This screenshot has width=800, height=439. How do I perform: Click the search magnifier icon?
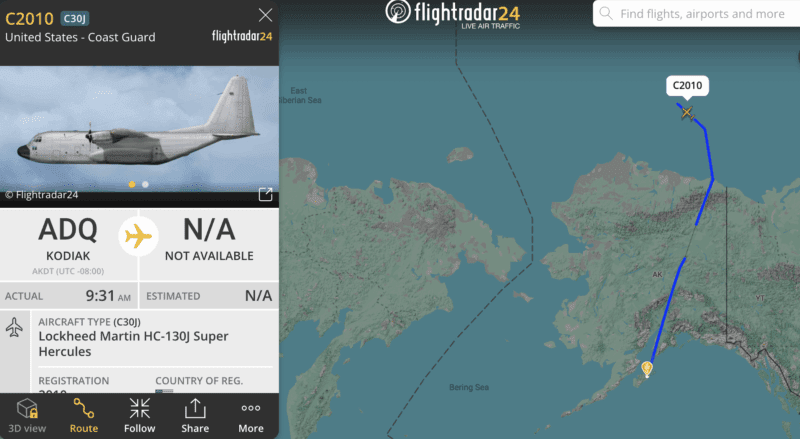(x=606, y=13)
